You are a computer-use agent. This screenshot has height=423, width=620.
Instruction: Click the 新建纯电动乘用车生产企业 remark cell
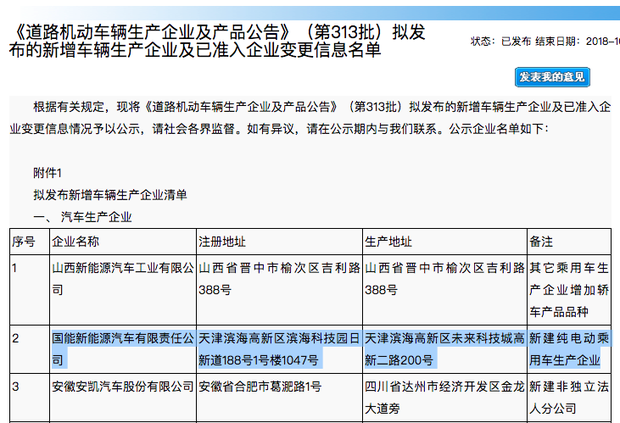pyautogui.click(x=569, y=348)
